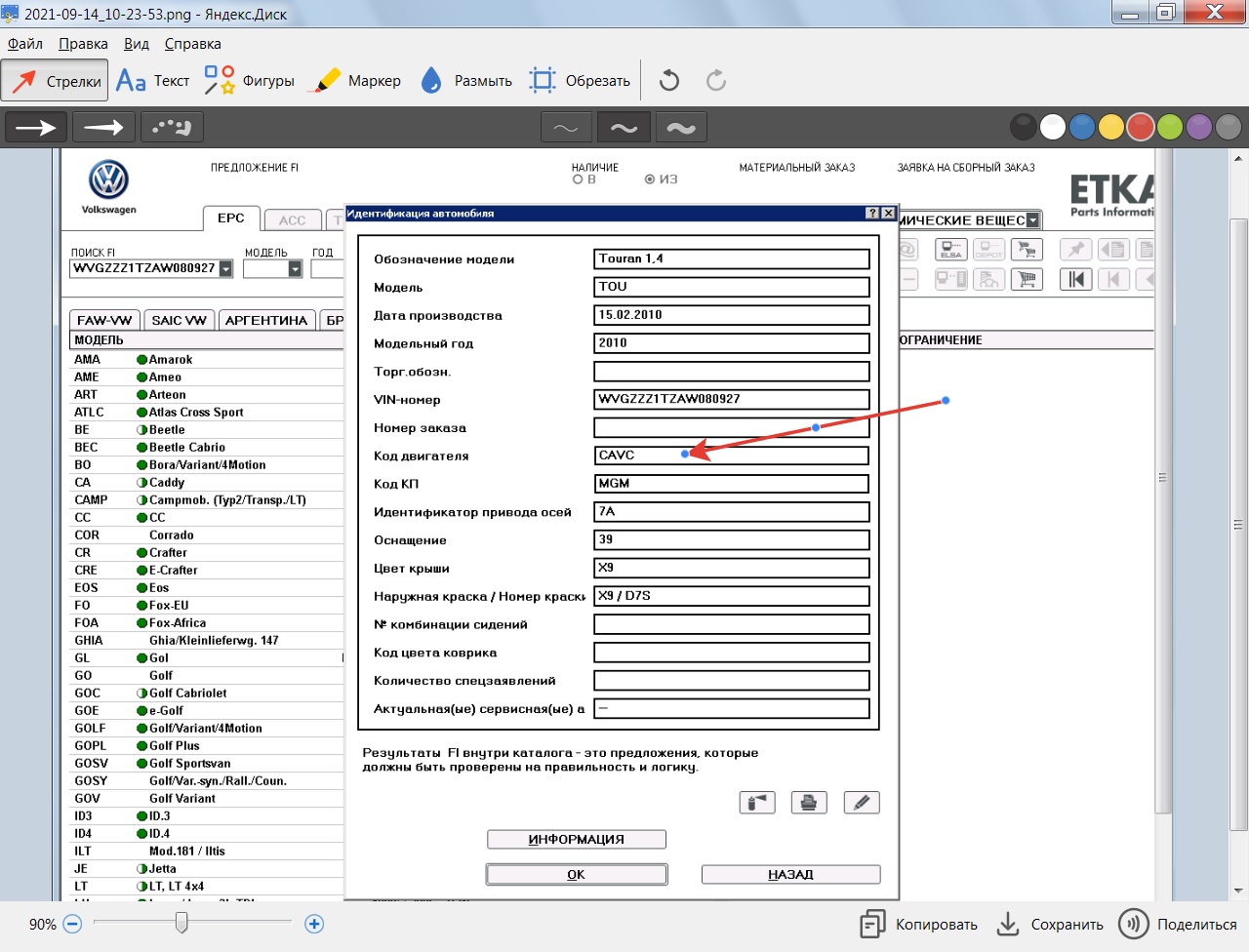Select the ИЗ radio button

[x=650, y=179]
